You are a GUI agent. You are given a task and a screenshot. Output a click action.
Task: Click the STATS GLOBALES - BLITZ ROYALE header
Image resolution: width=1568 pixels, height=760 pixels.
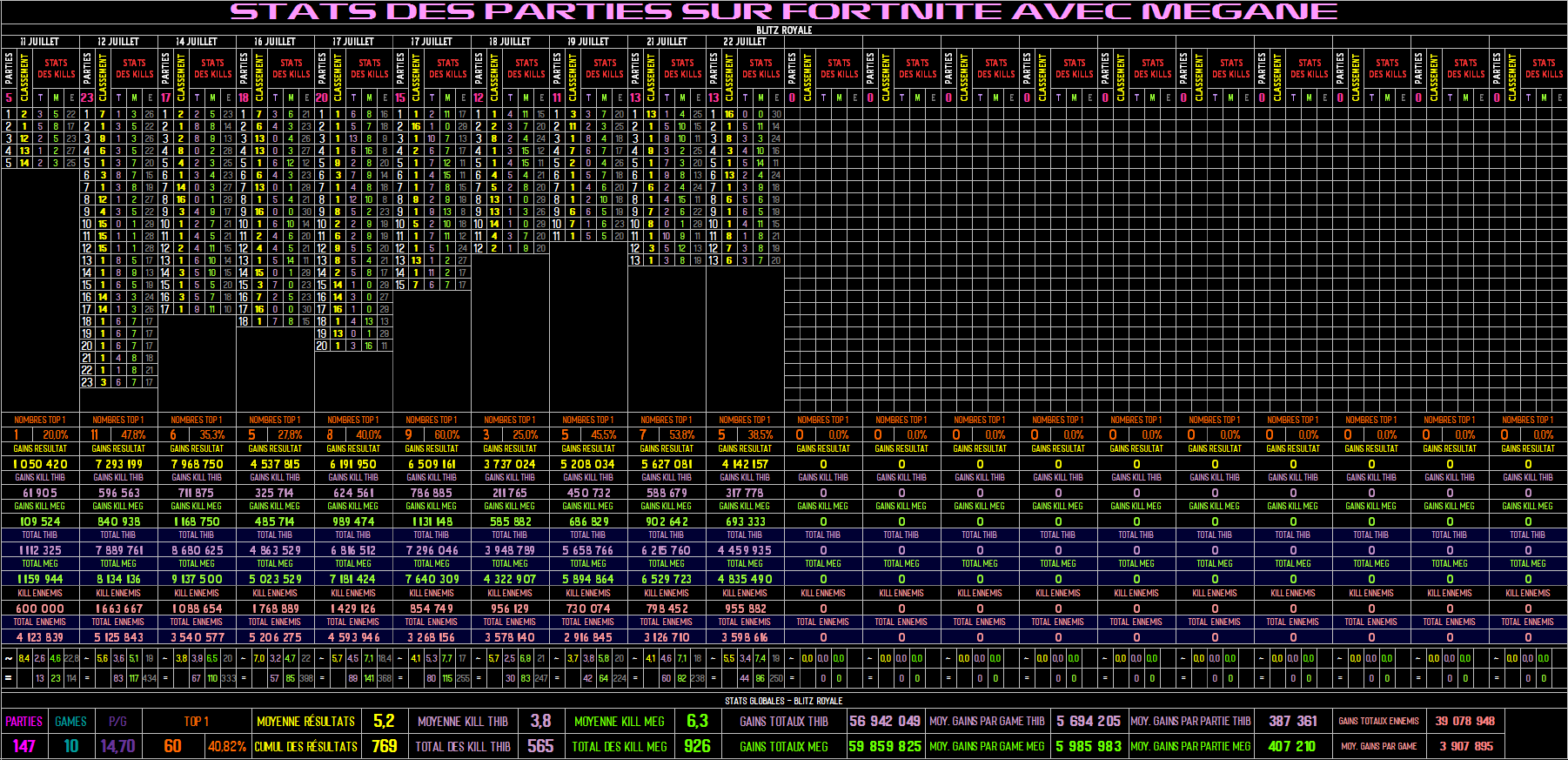point(783,701)
